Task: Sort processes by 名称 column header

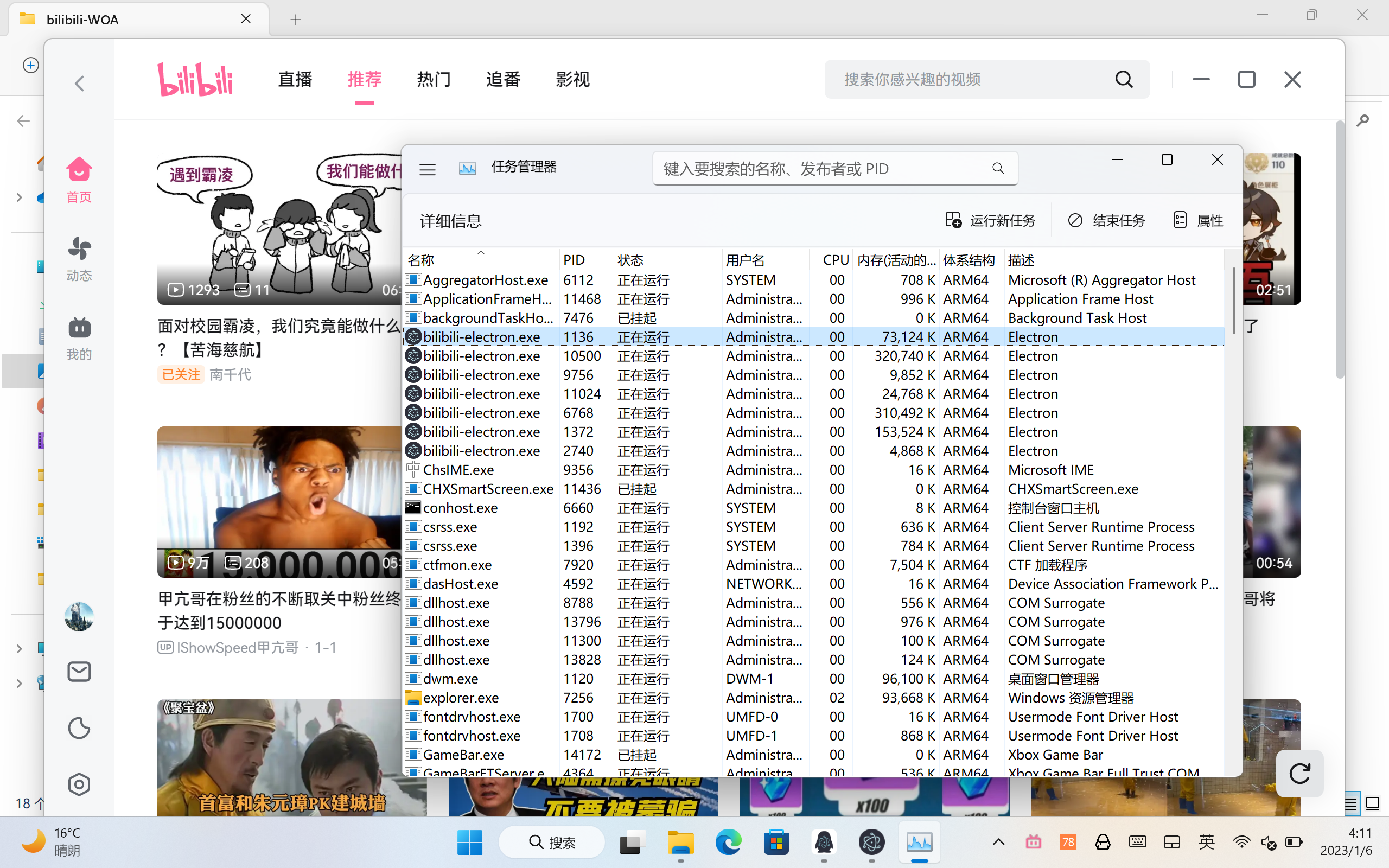Action: tap(481, 260)
